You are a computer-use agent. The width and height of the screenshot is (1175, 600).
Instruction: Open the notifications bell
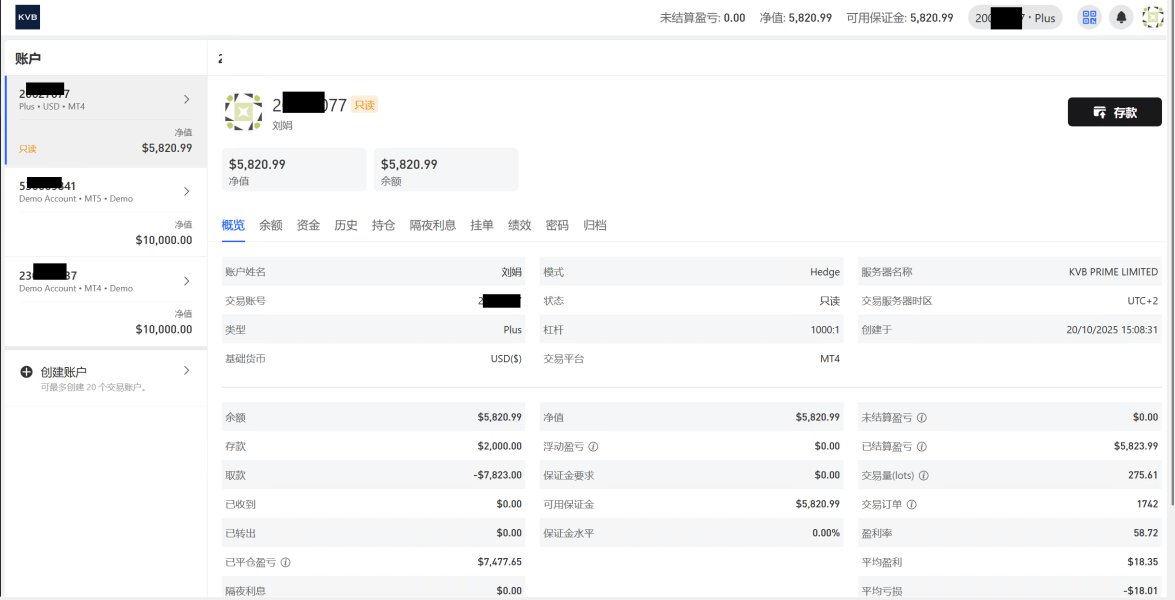tap(1121, 17)
